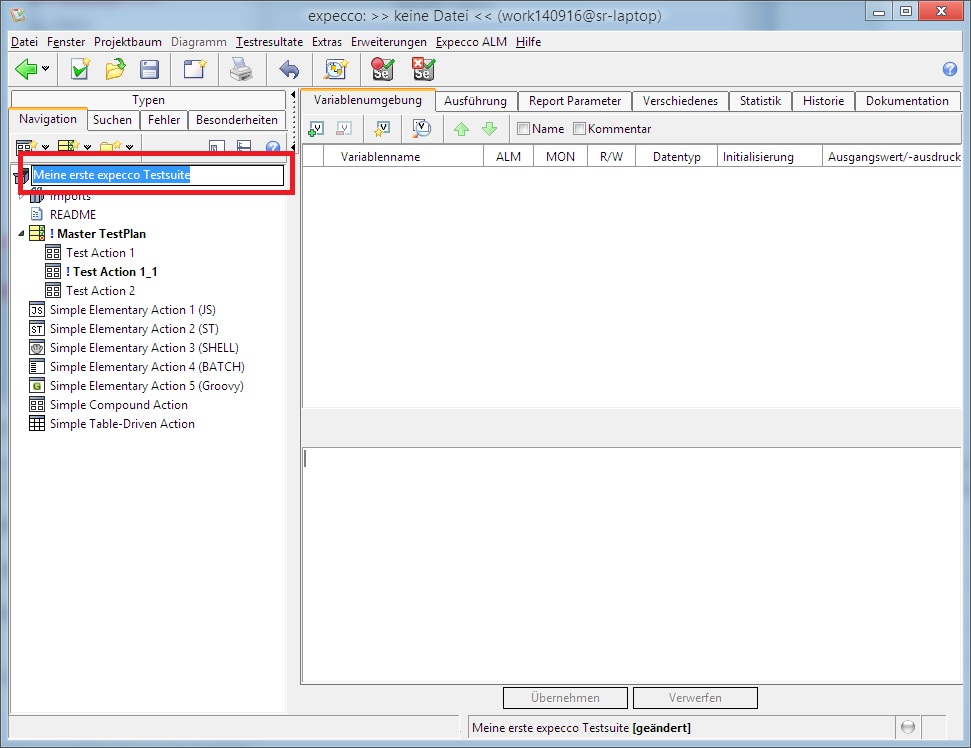
Task: Open the Testresultate menu
Action: [269, 42]
